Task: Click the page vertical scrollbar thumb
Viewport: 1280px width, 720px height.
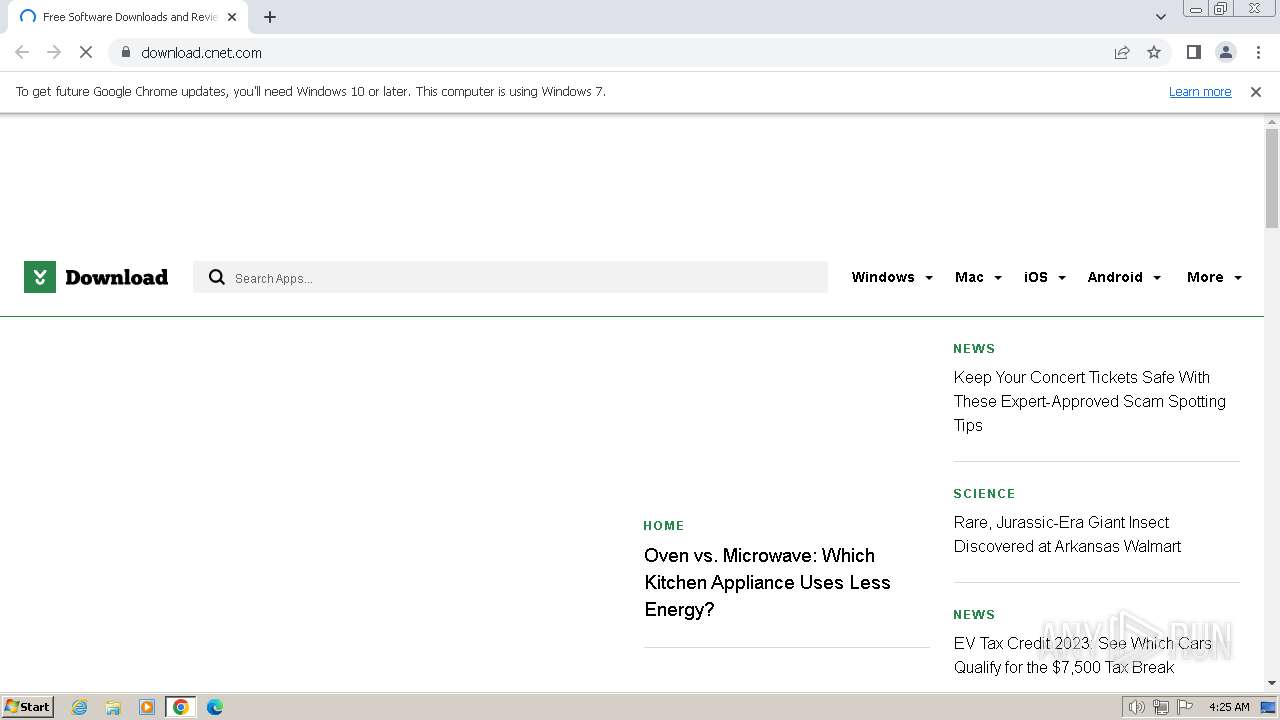Action: coord(1272,178)
